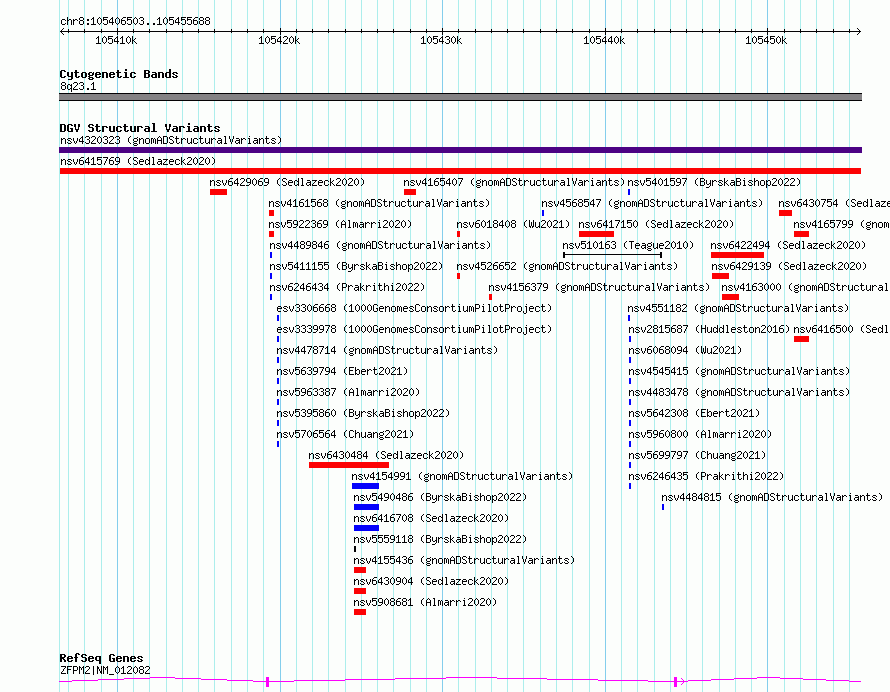Select nsv4526652 (gnomADStructuralVariants) label

coord(567,266)
